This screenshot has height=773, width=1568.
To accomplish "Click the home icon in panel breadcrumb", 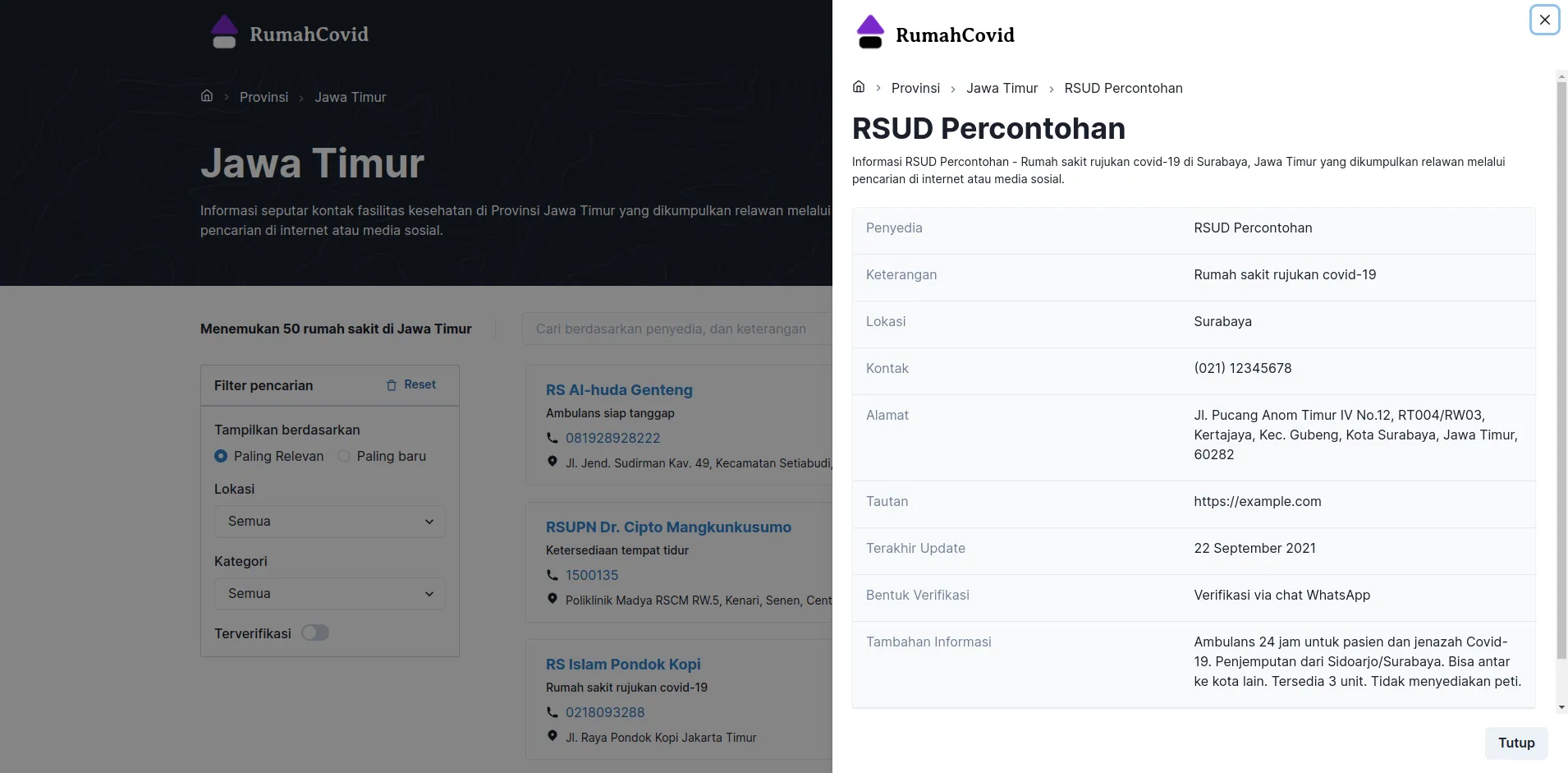I will click(859, 87).
